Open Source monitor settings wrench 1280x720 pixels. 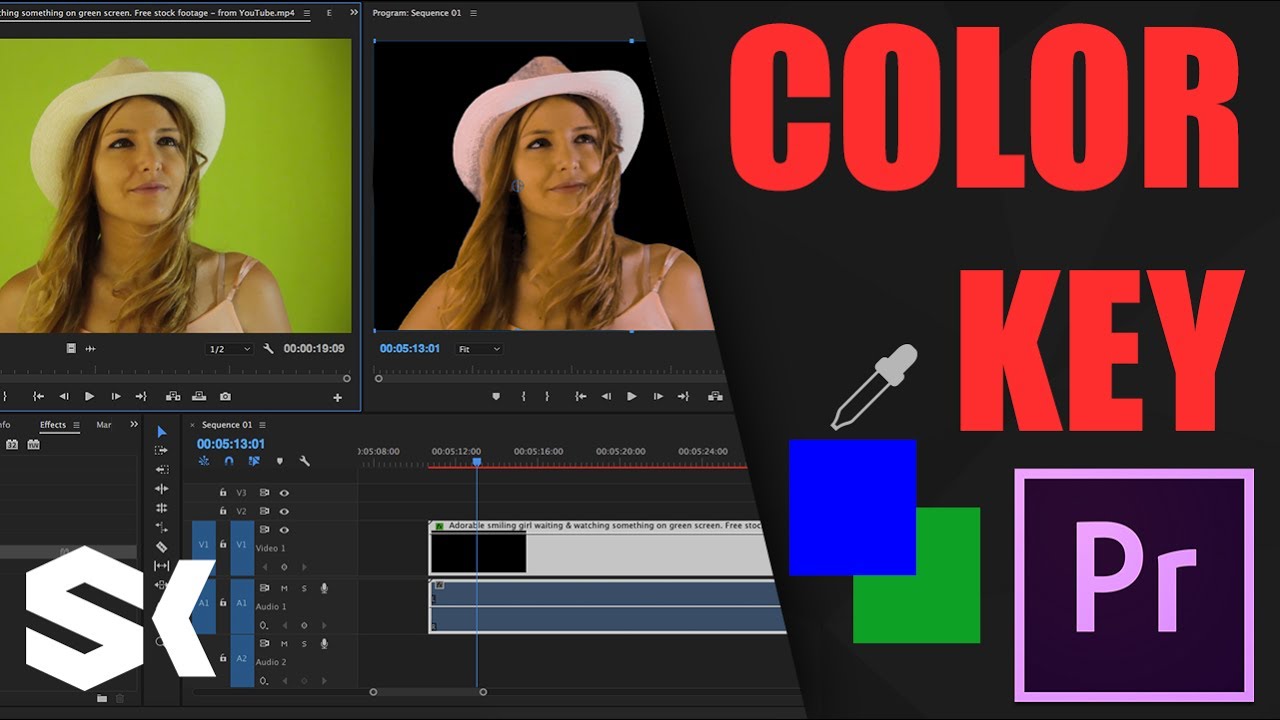[268, 349]
